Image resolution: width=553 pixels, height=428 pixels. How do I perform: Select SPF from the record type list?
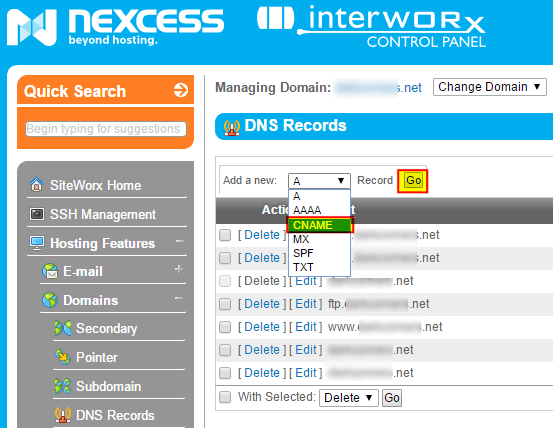pyautogui.click(x=319, y=253)
